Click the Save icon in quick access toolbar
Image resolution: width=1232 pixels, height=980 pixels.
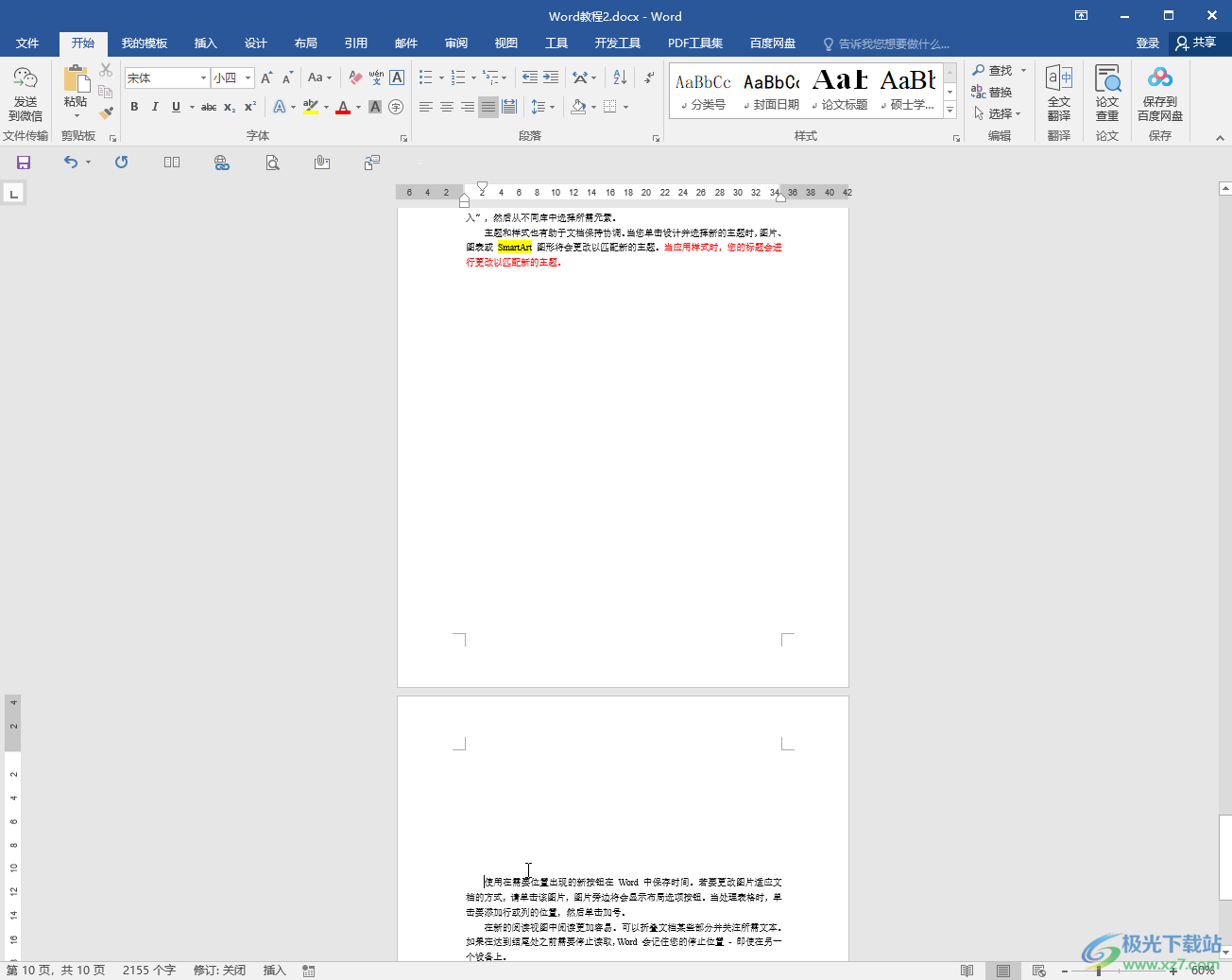(x=24, y=163)
